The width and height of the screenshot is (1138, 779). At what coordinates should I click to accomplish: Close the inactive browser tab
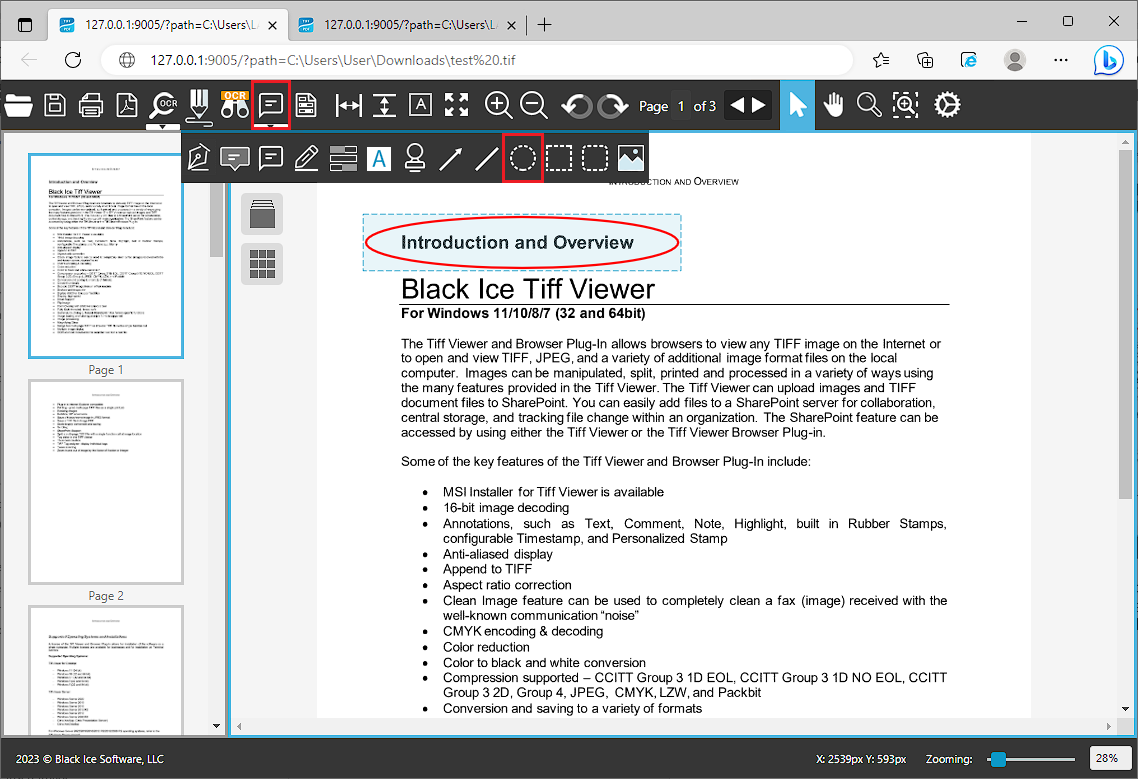[512, 25]
